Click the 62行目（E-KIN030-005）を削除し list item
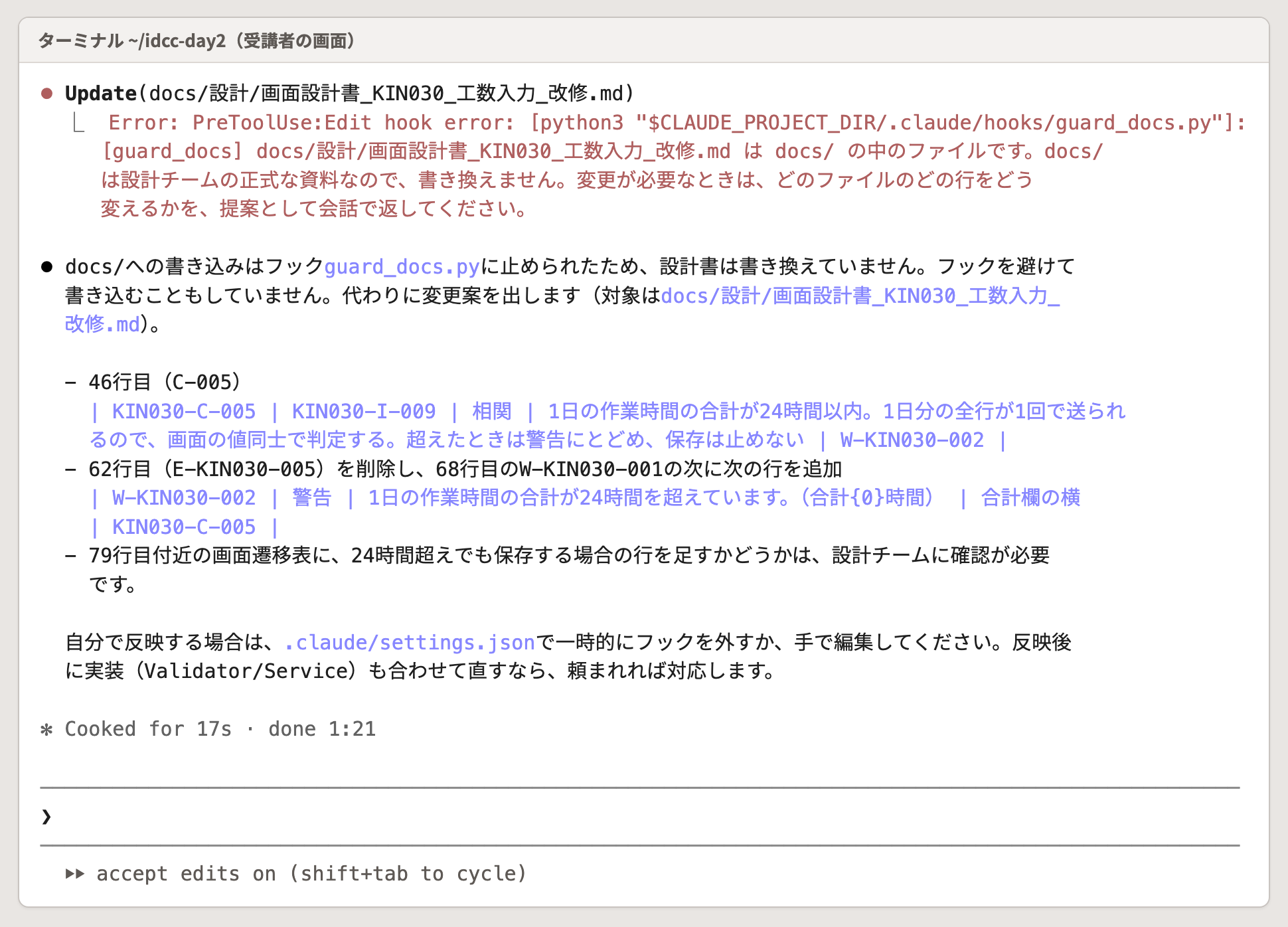Screen dimensions: 1288x927 (453, 469)
